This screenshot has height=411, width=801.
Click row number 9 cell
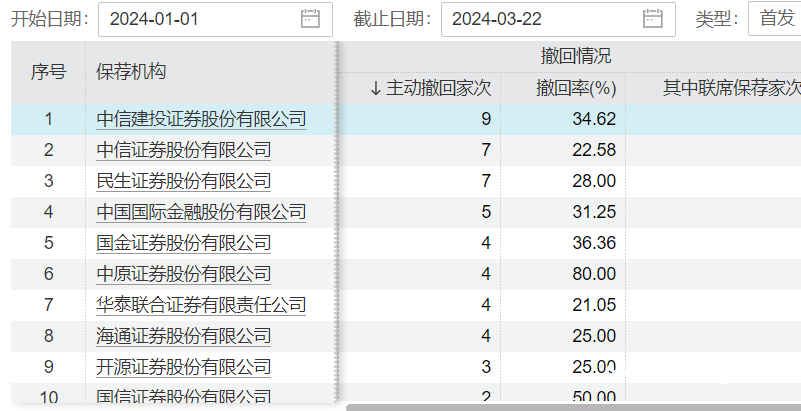49,367
